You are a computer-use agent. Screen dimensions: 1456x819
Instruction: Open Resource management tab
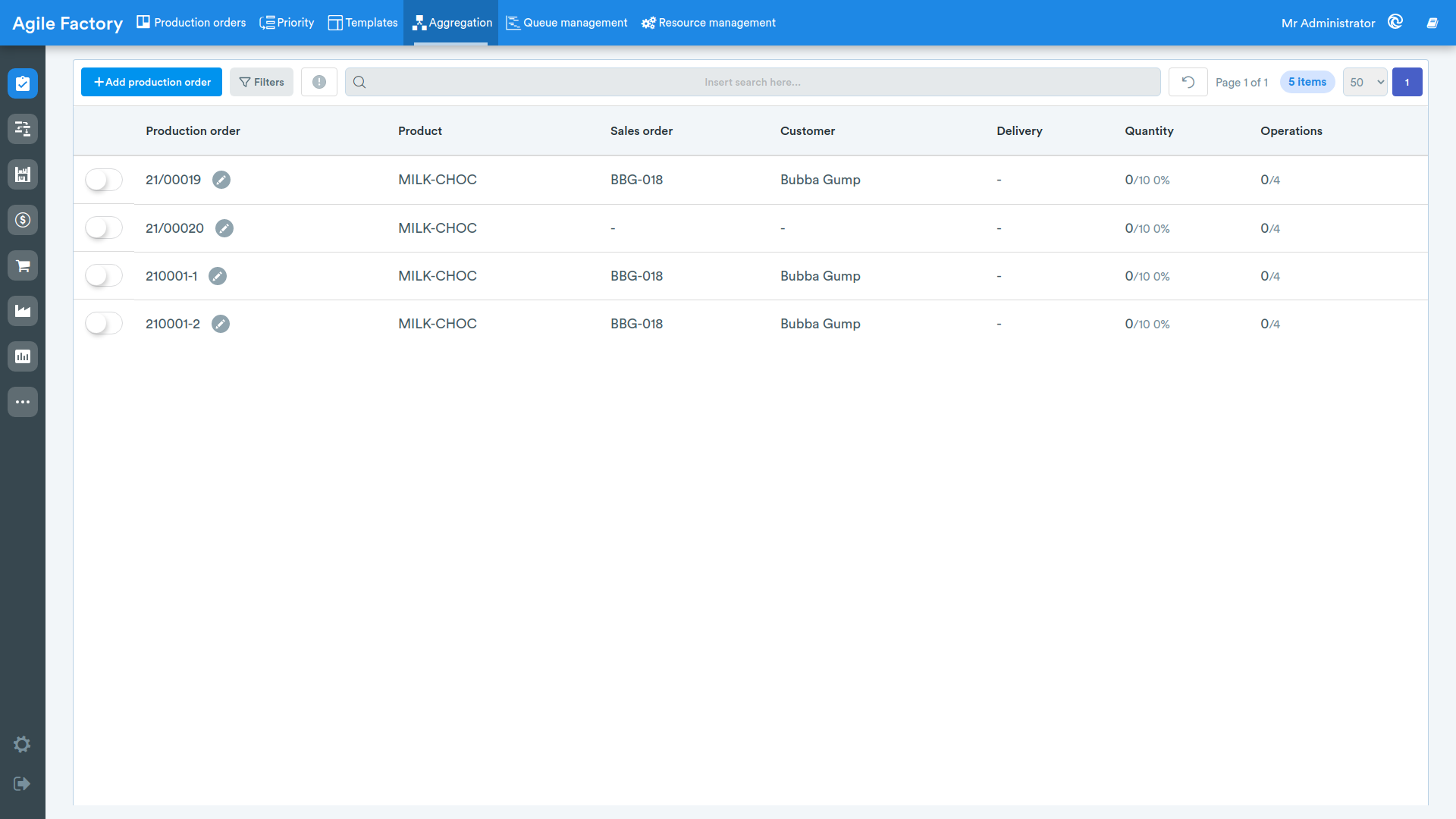tap(708, 23)
